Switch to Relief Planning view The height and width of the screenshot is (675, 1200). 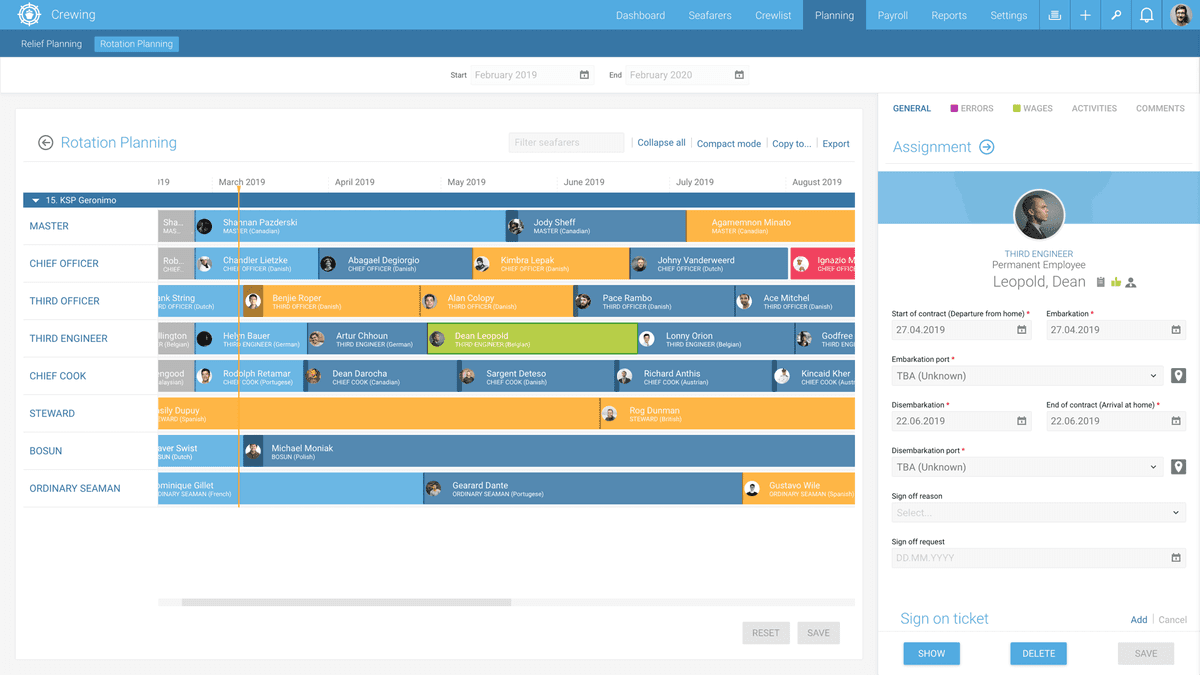(x=51, y=44)
